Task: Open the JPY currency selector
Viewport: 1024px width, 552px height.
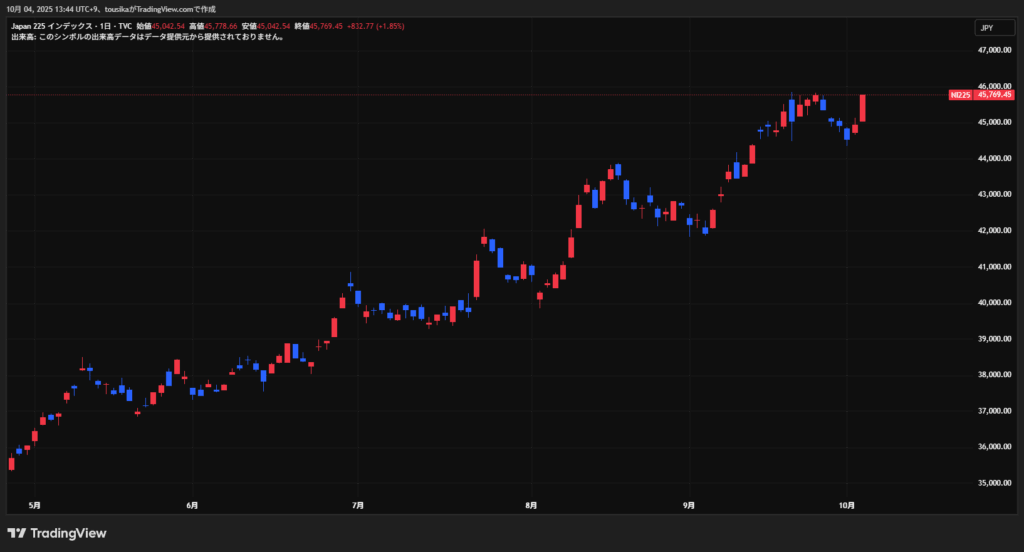Action: pyautogui.click(x=994, y=28)
